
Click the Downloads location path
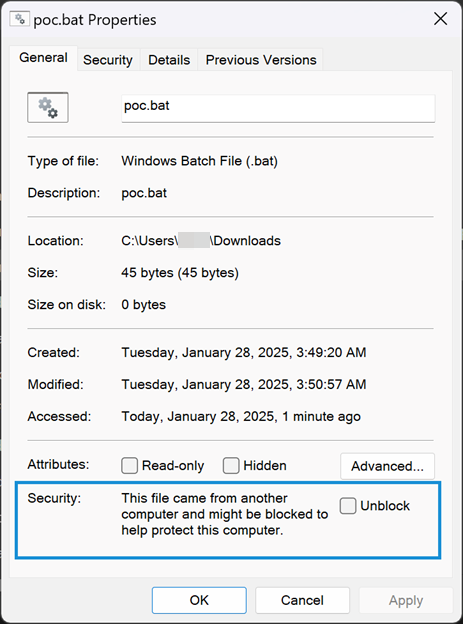[201, 241]
